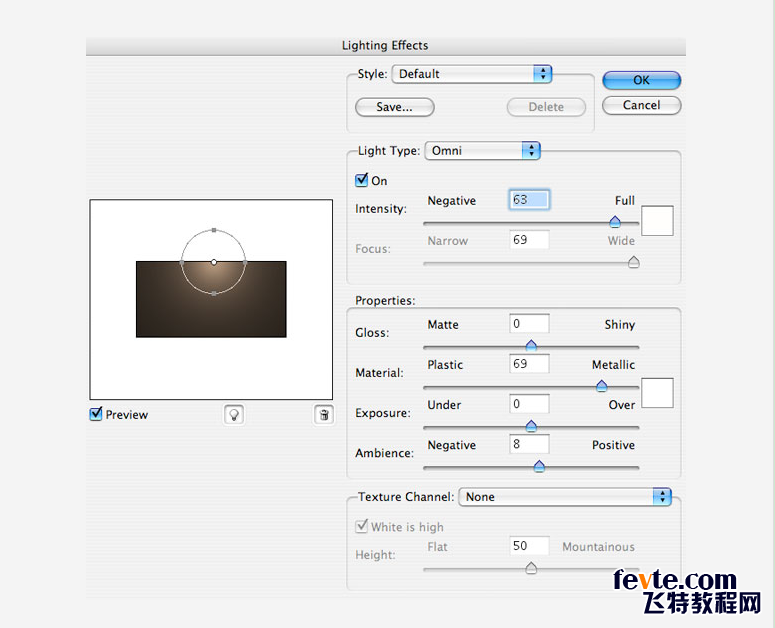This screenshot has height=628, width=775.
Task: Open the material color swatch beside Material
Action: [x=657, y=393]
